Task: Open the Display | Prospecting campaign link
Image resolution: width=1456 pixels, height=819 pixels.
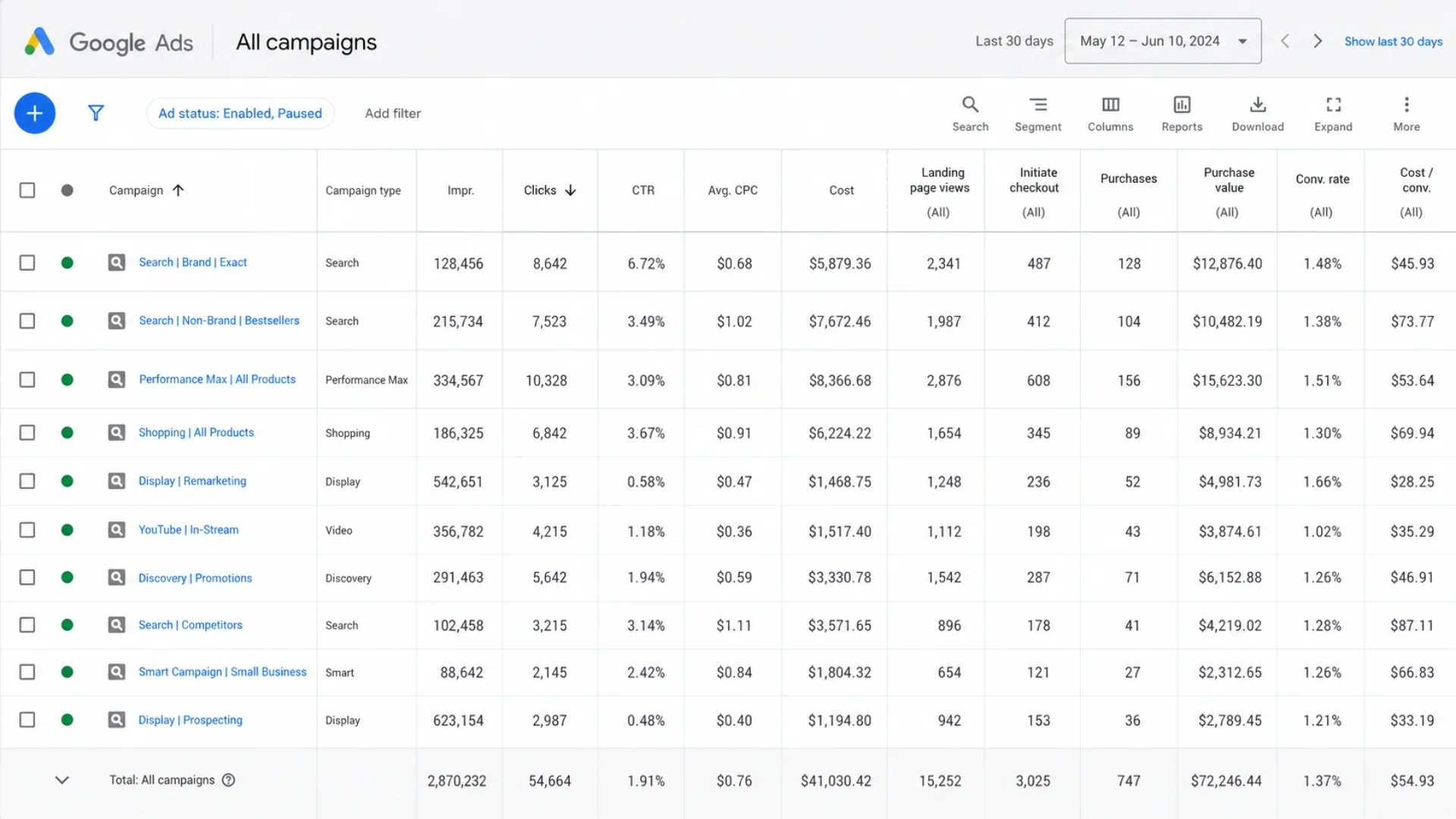Action: [x=190, y=720]
